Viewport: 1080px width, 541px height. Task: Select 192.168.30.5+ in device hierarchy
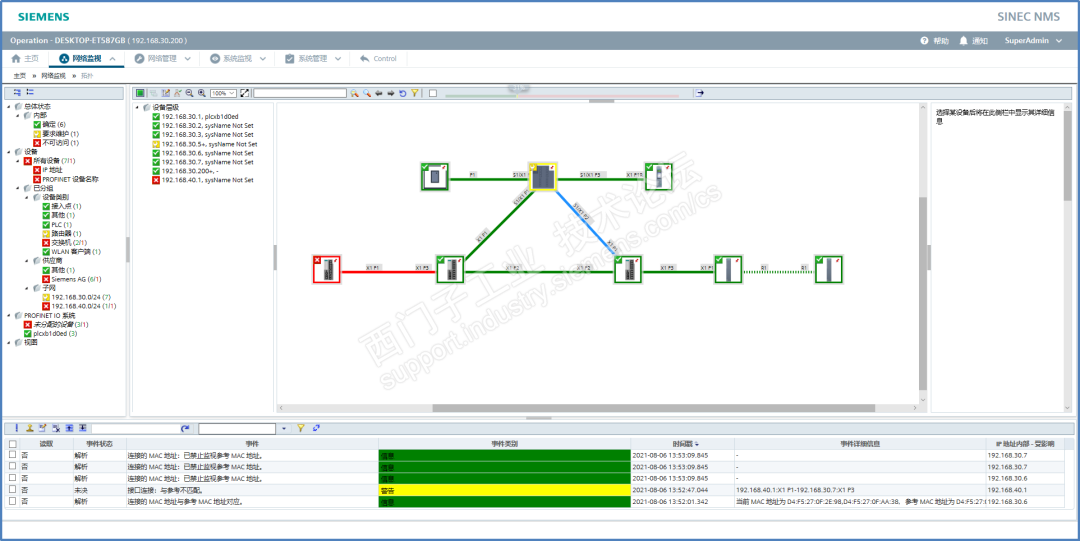coord(205,144)
